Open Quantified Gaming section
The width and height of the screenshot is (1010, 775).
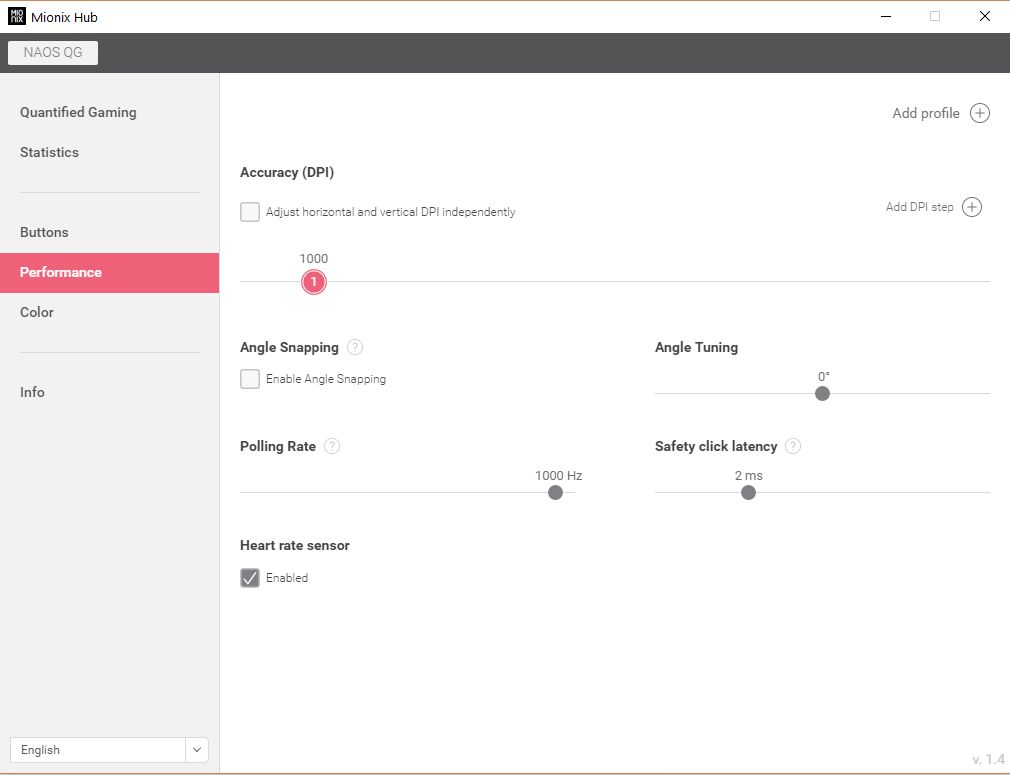pos(78,112)
